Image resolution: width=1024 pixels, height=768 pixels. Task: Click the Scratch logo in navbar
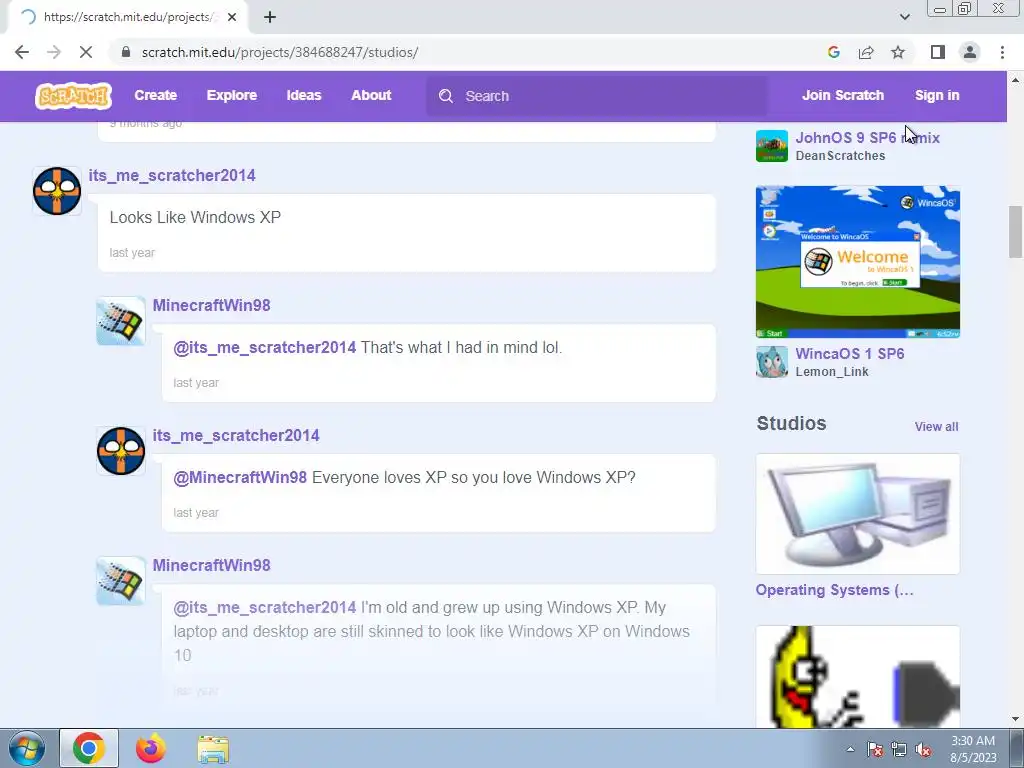(73, 96)
